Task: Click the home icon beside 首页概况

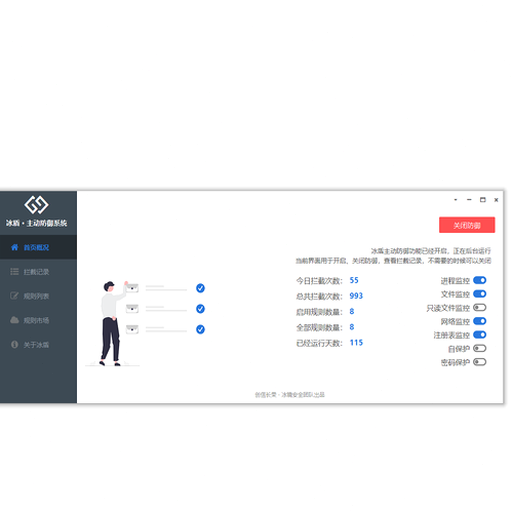Action: click(15, 247)
